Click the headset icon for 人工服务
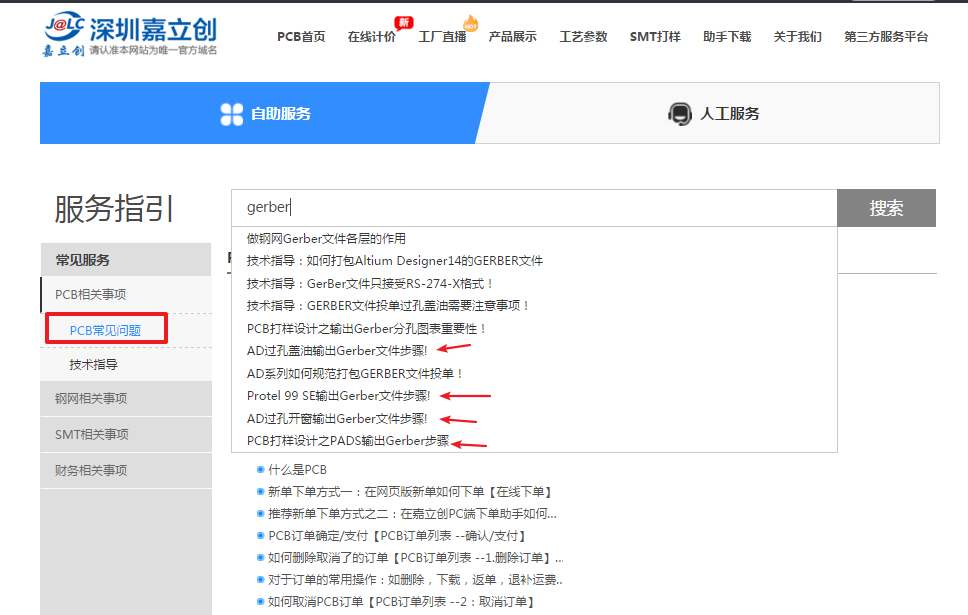 click(x=679, y=114)
